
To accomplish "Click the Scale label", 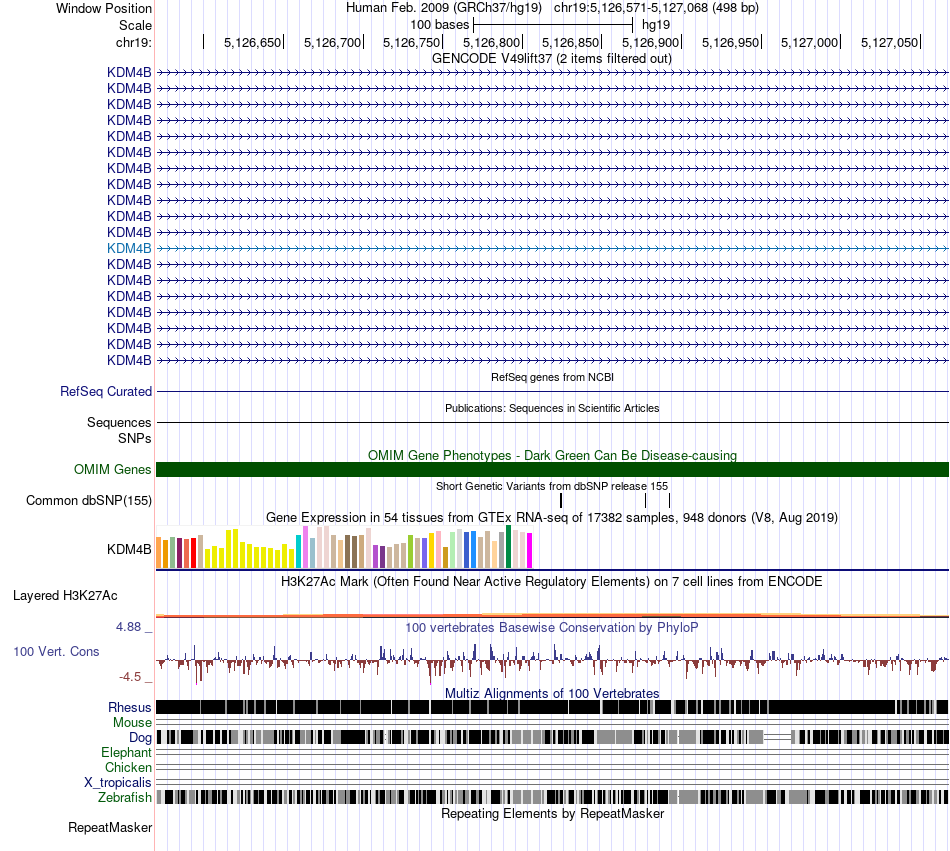I will coord(135,25).
